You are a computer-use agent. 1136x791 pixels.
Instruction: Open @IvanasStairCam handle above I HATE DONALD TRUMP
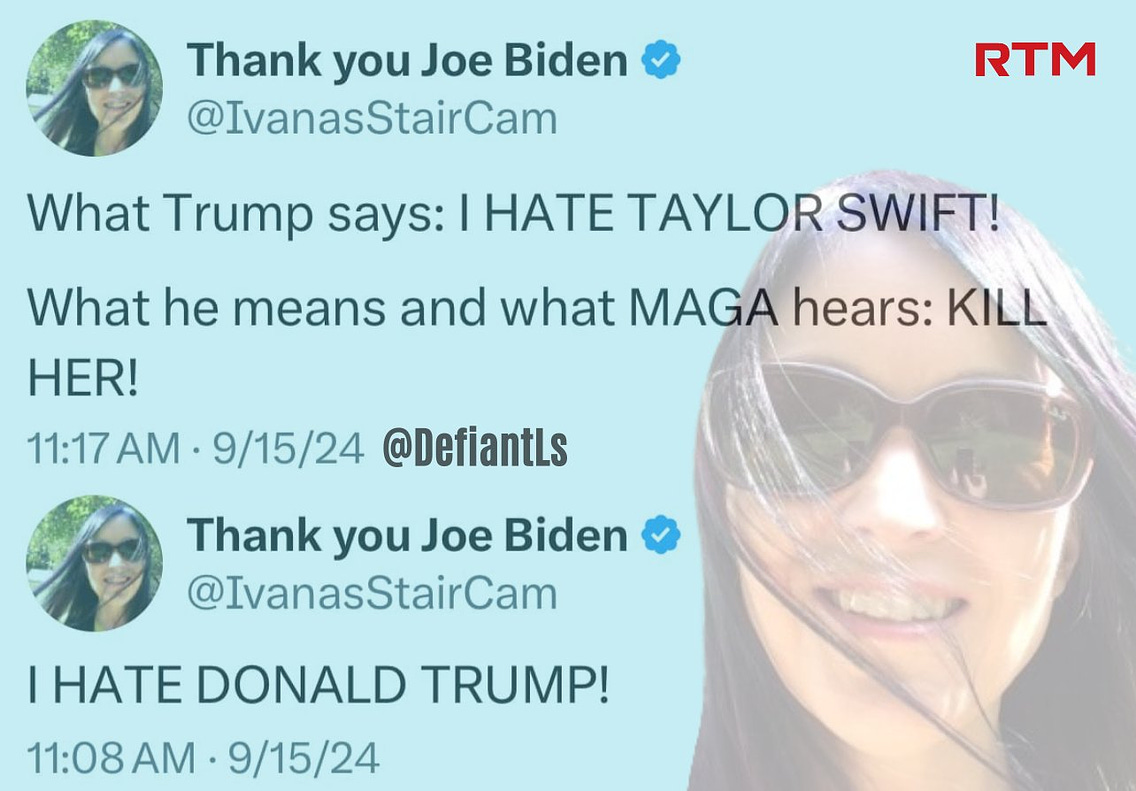click(x=372, y=593)
